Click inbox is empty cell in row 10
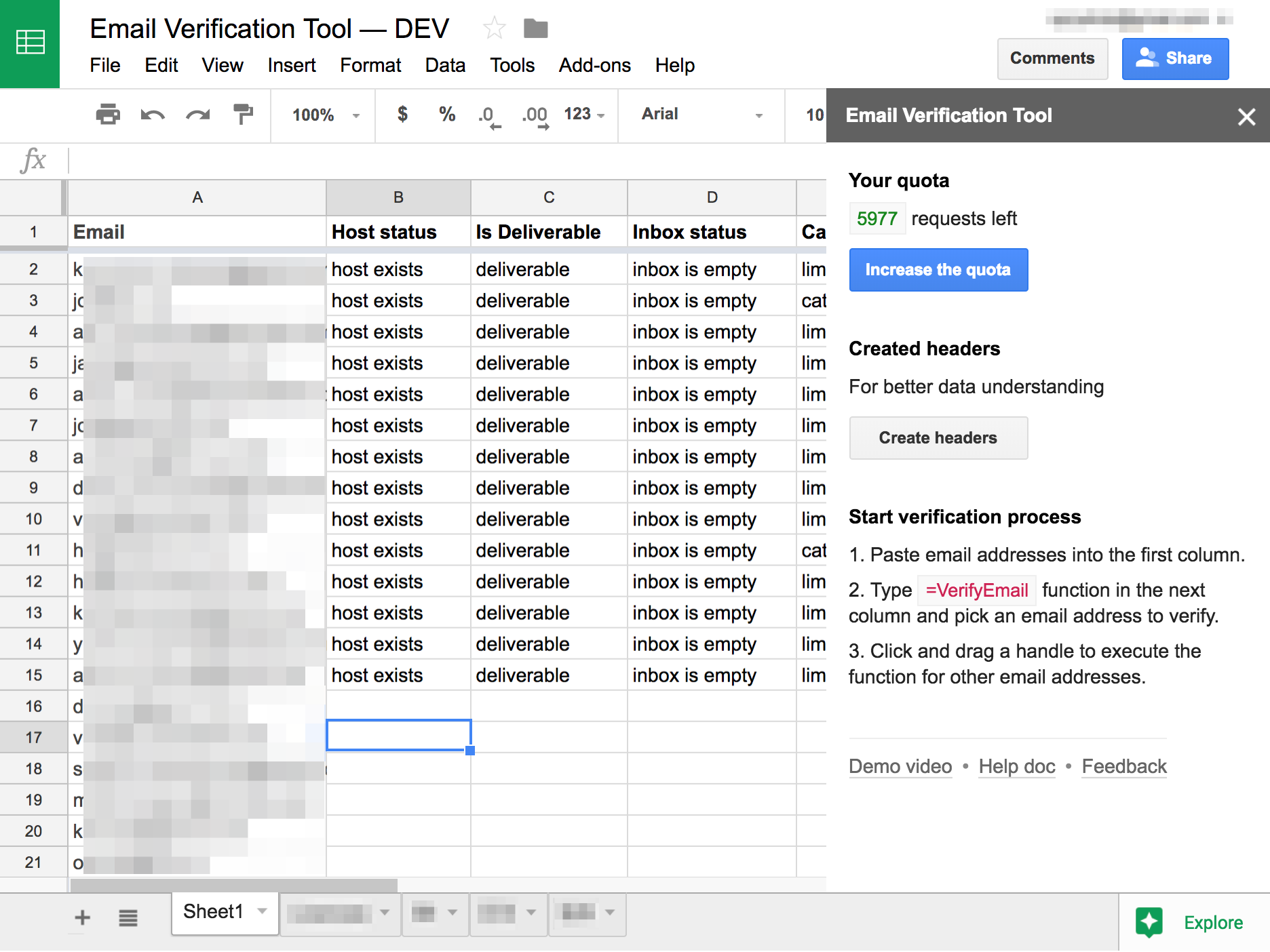 click(x=712, y=519)
